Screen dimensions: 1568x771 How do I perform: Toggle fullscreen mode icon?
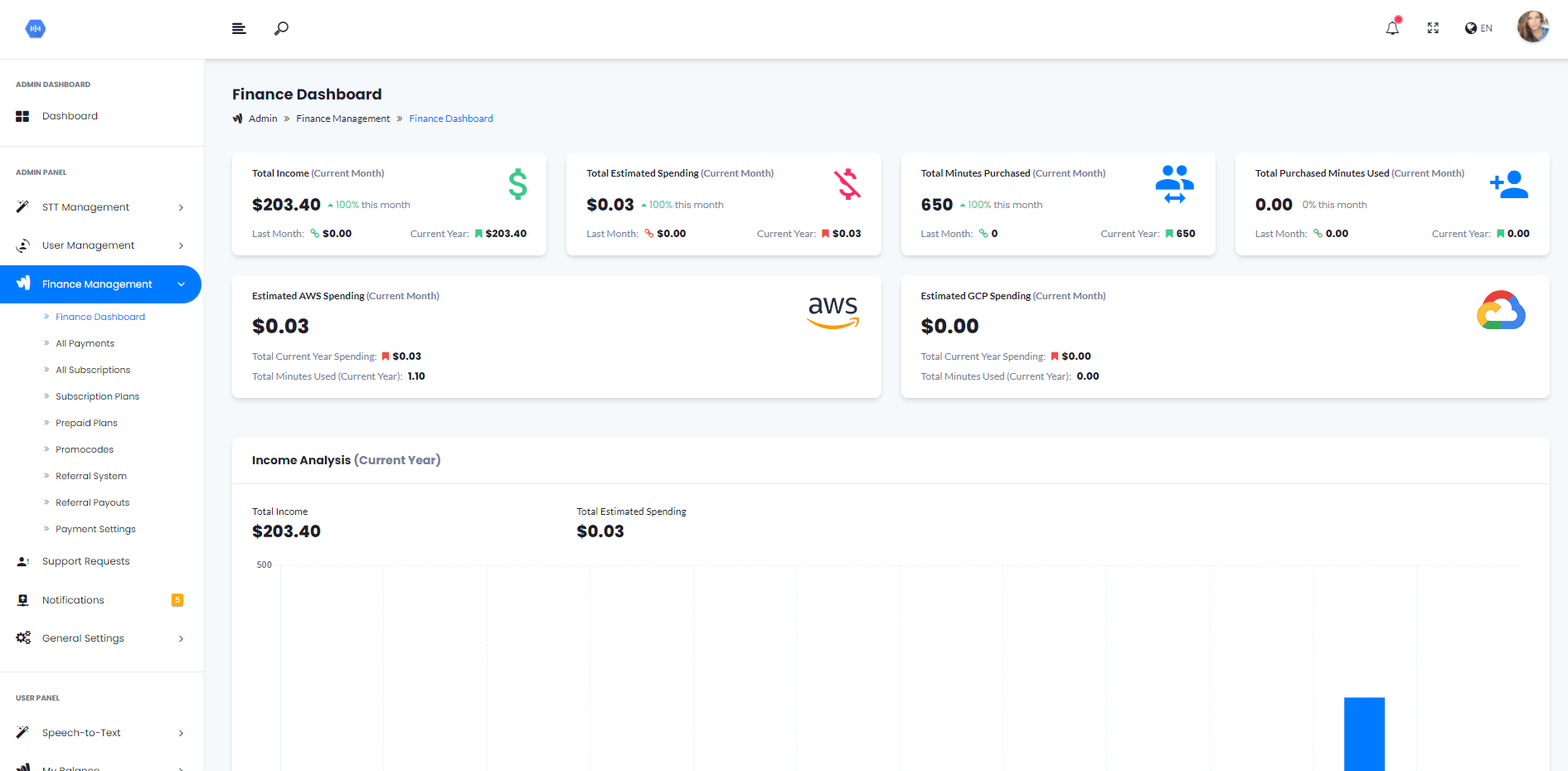(1433, 28)
